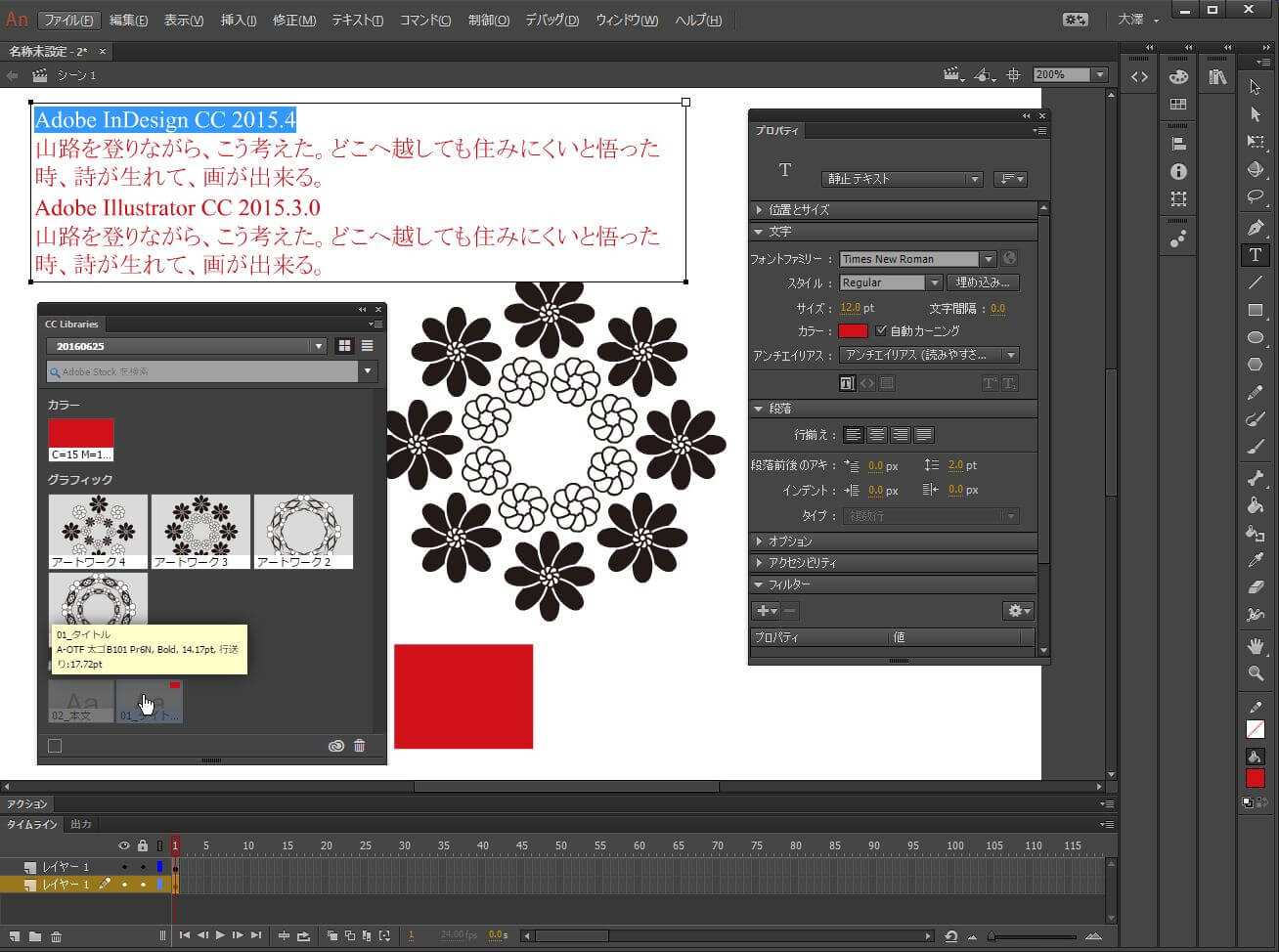Click the fill color red swatch in tools
Screen dimensions: 1279x952
1256,778
